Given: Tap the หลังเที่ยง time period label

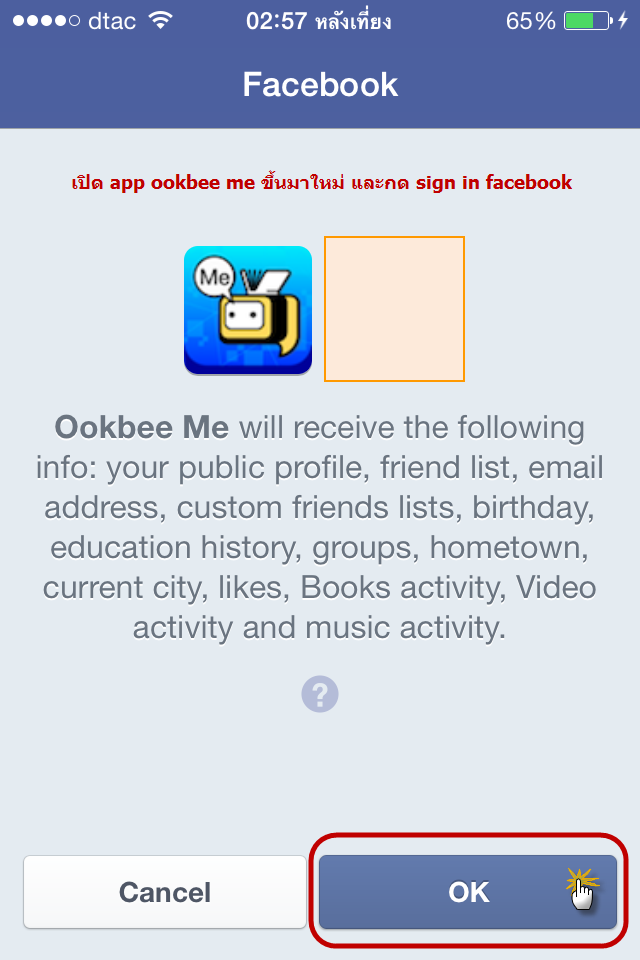Looking at the screenshot, I should (350, 21).
